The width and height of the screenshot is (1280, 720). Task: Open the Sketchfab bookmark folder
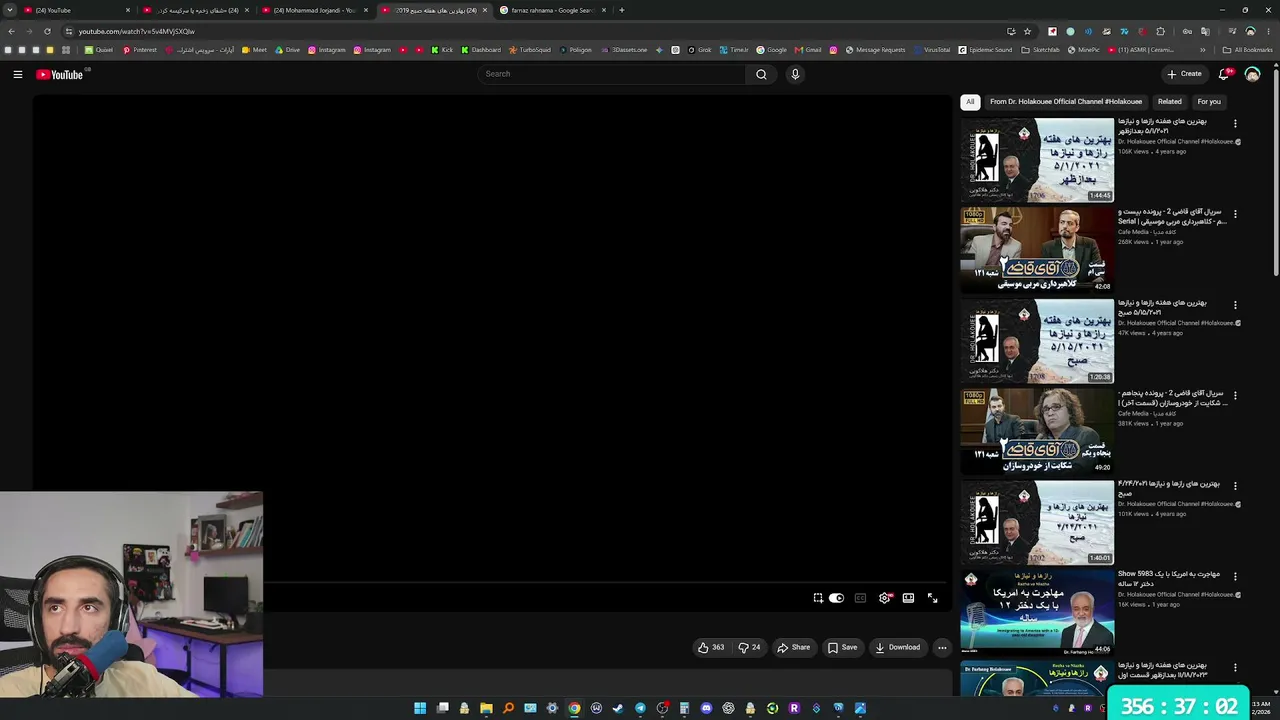click(1041, 50)
